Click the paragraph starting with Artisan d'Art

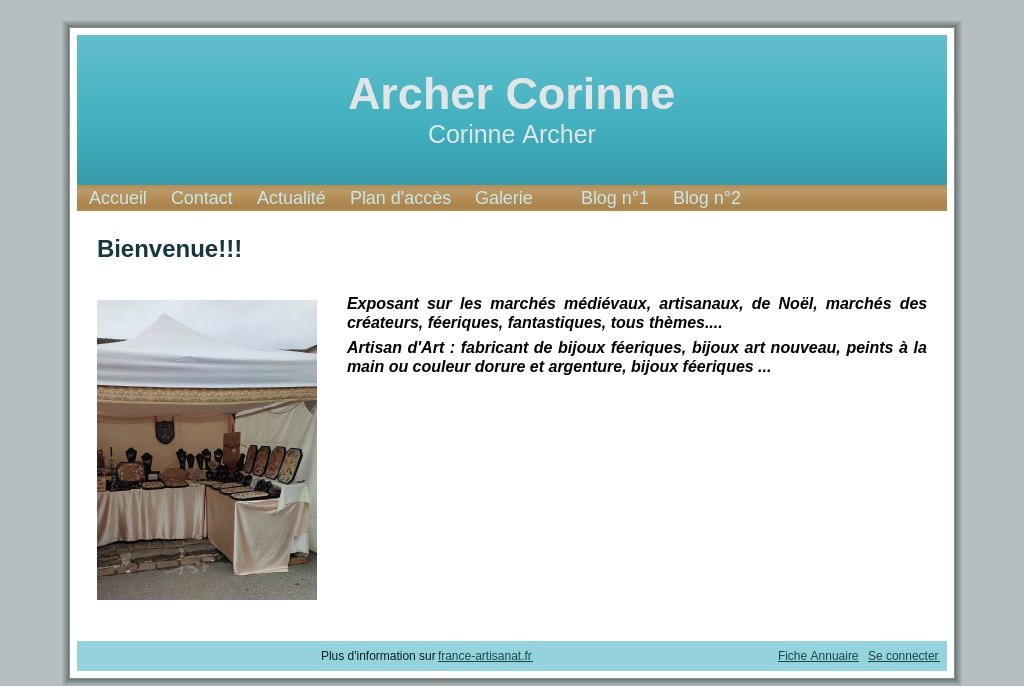point(637,357)
